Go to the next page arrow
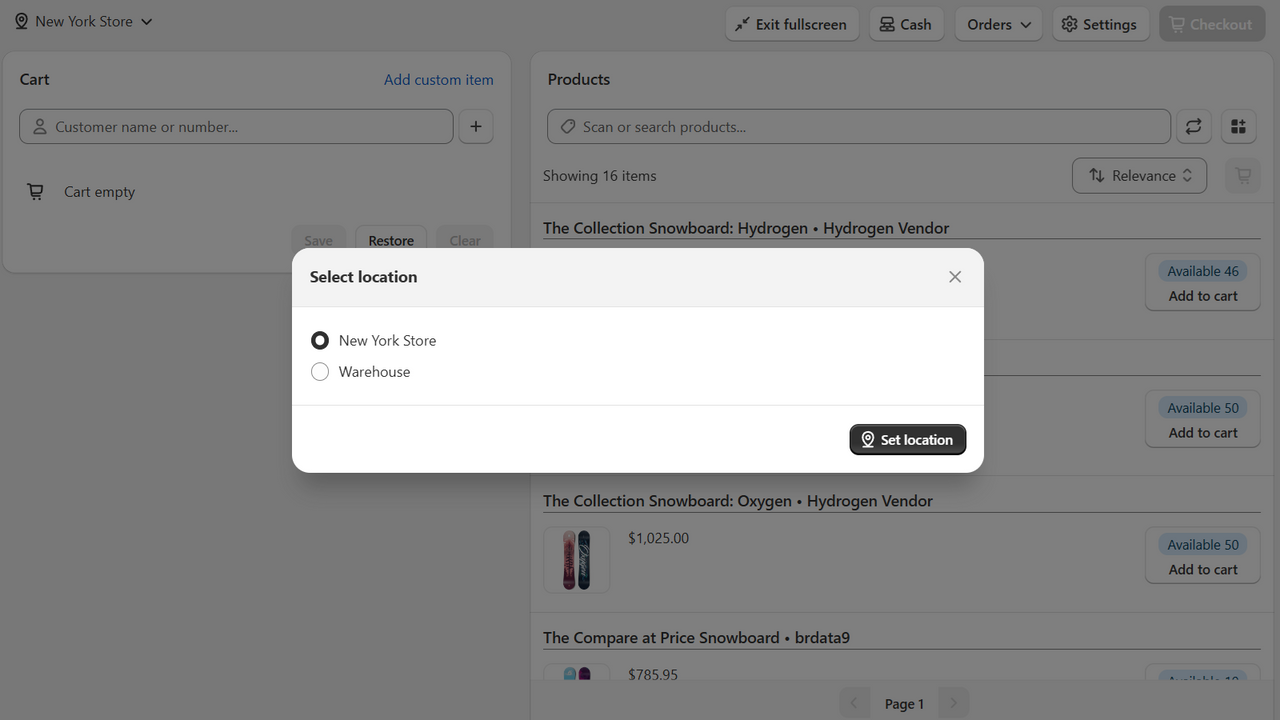Screen dimensions: 1280x720 coord(954,703)
